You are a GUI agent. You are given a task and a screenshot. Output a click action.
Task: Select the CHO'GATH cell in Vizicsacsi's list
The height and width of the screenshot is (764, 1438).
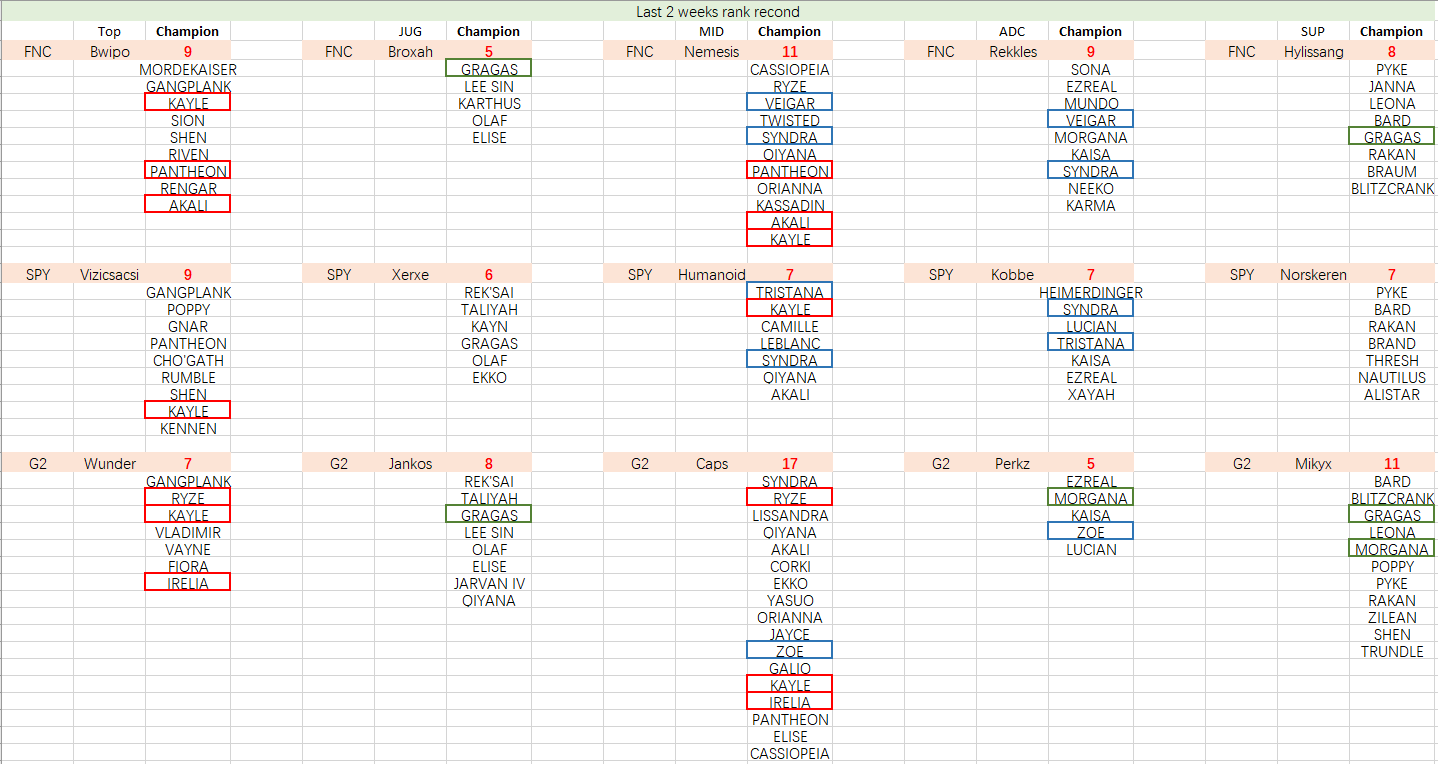tap(188, 361)
